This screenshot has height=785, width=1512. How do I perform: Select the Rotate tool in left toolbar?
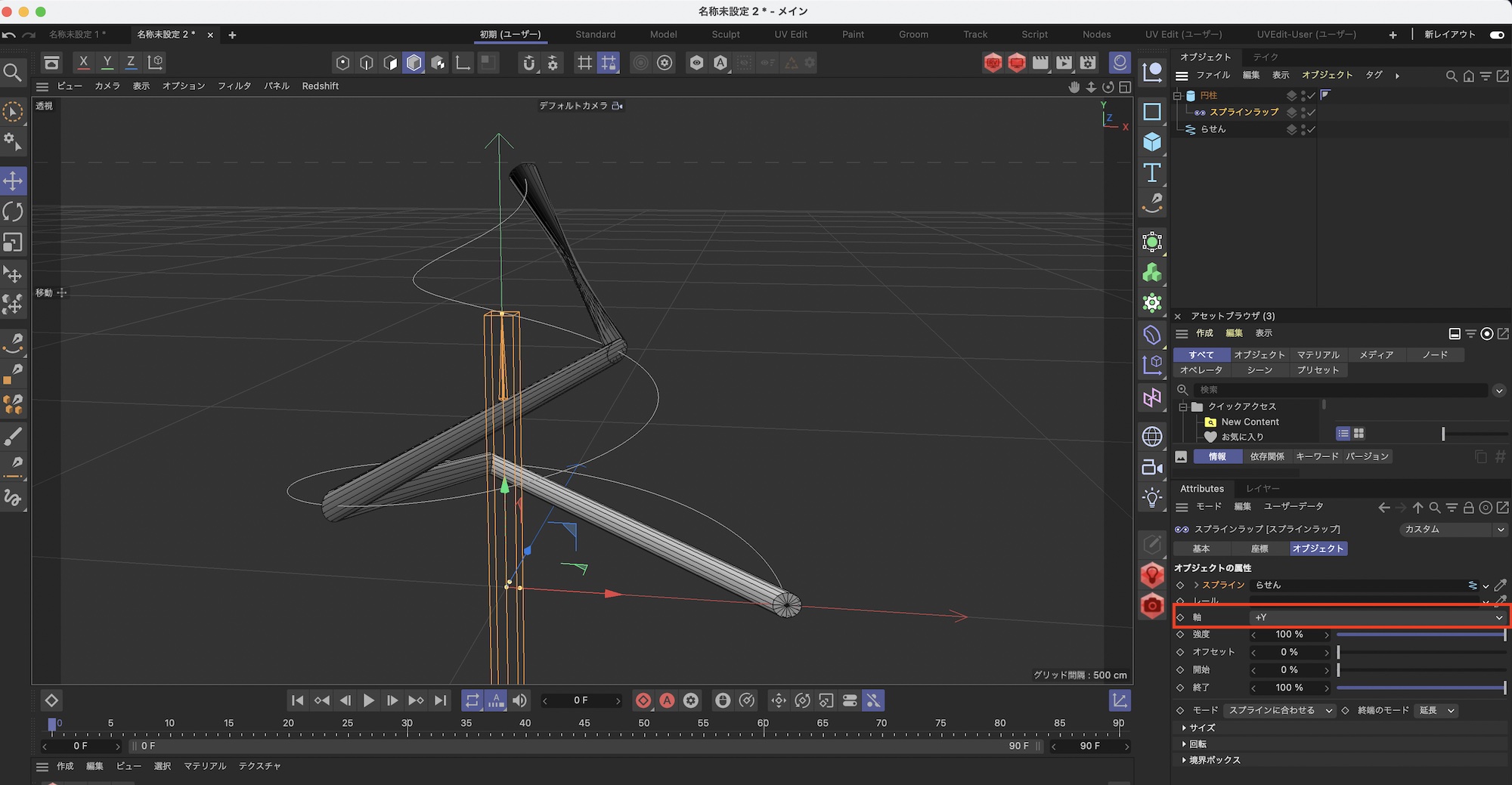click(x=13, y=212)
